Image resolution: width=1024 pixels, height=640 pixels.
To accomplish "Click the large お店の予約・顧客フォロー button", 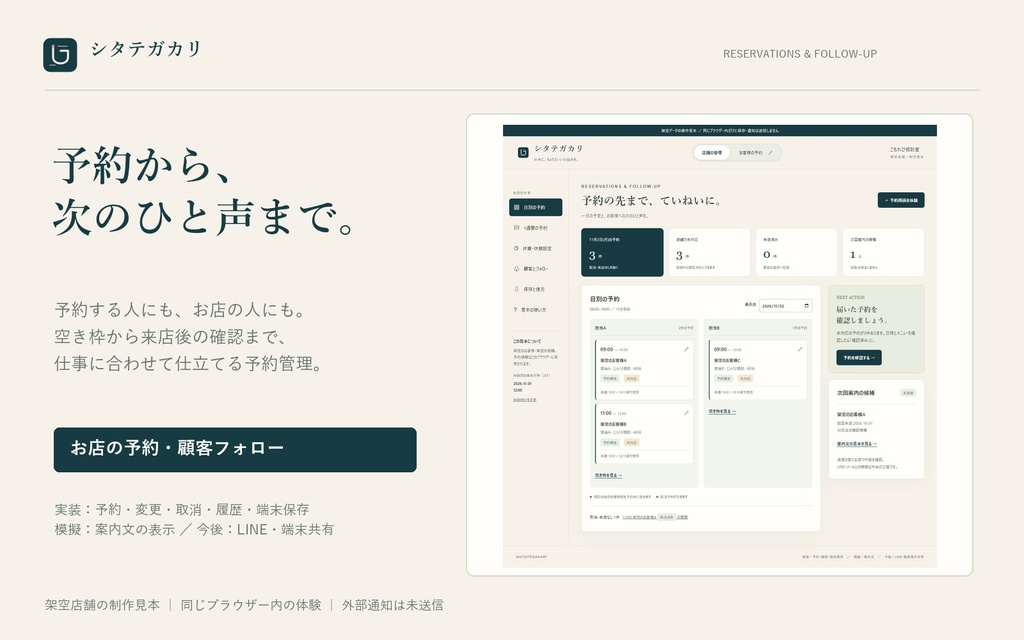I will click(x=235, y=449).
